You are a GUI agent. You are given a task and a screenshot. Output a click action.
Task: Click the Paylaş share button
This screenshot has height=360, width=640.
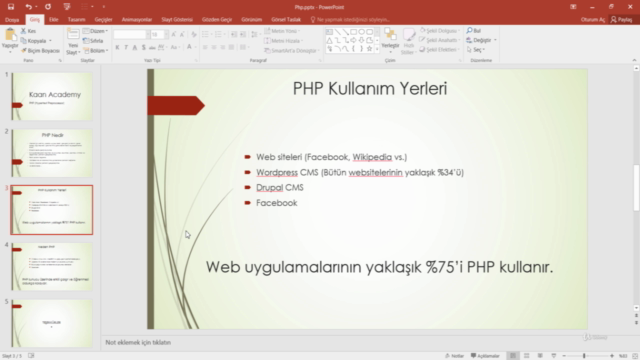click(x=622, y=20)
